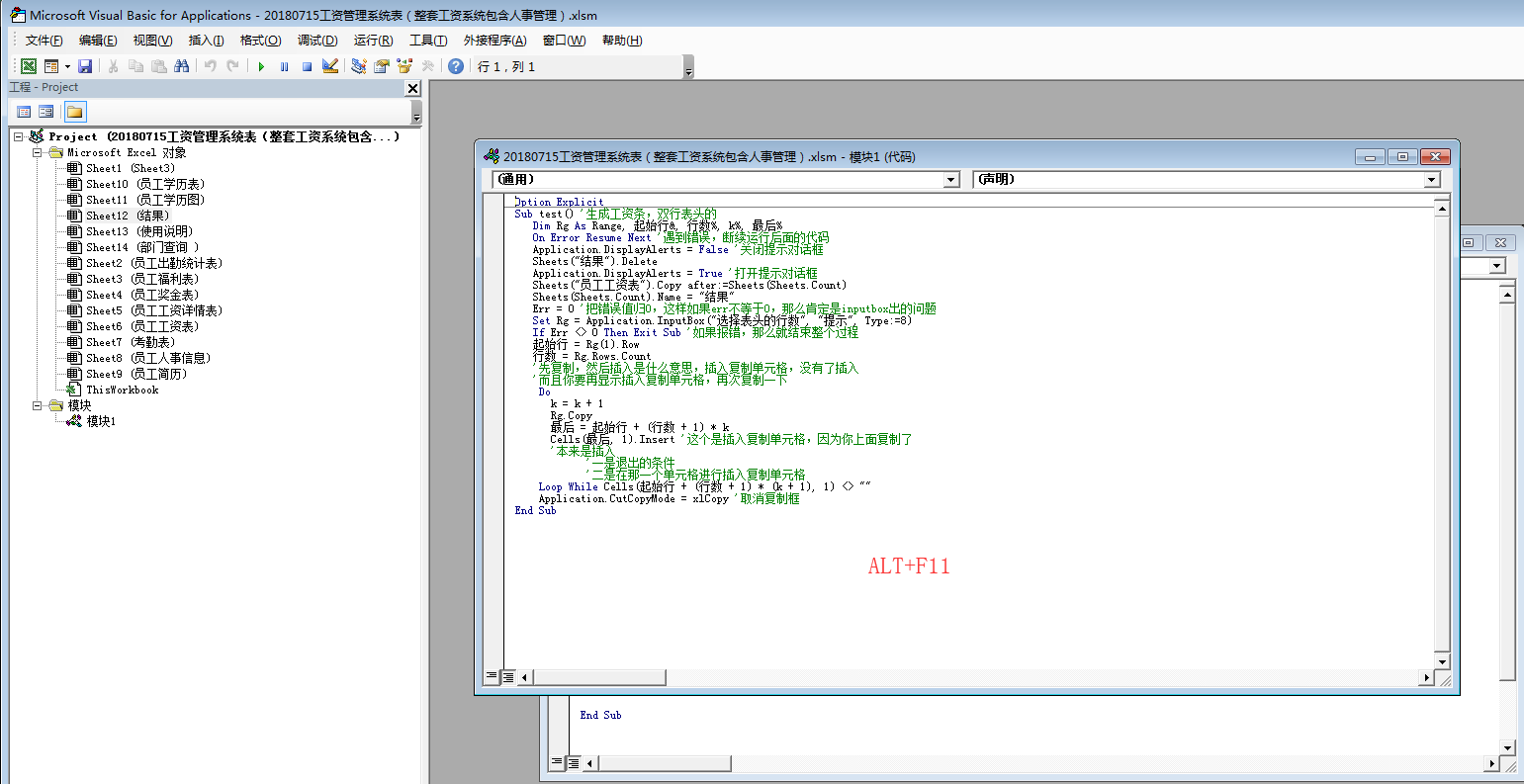Open the 窗口(W) menu

(564, 41)
